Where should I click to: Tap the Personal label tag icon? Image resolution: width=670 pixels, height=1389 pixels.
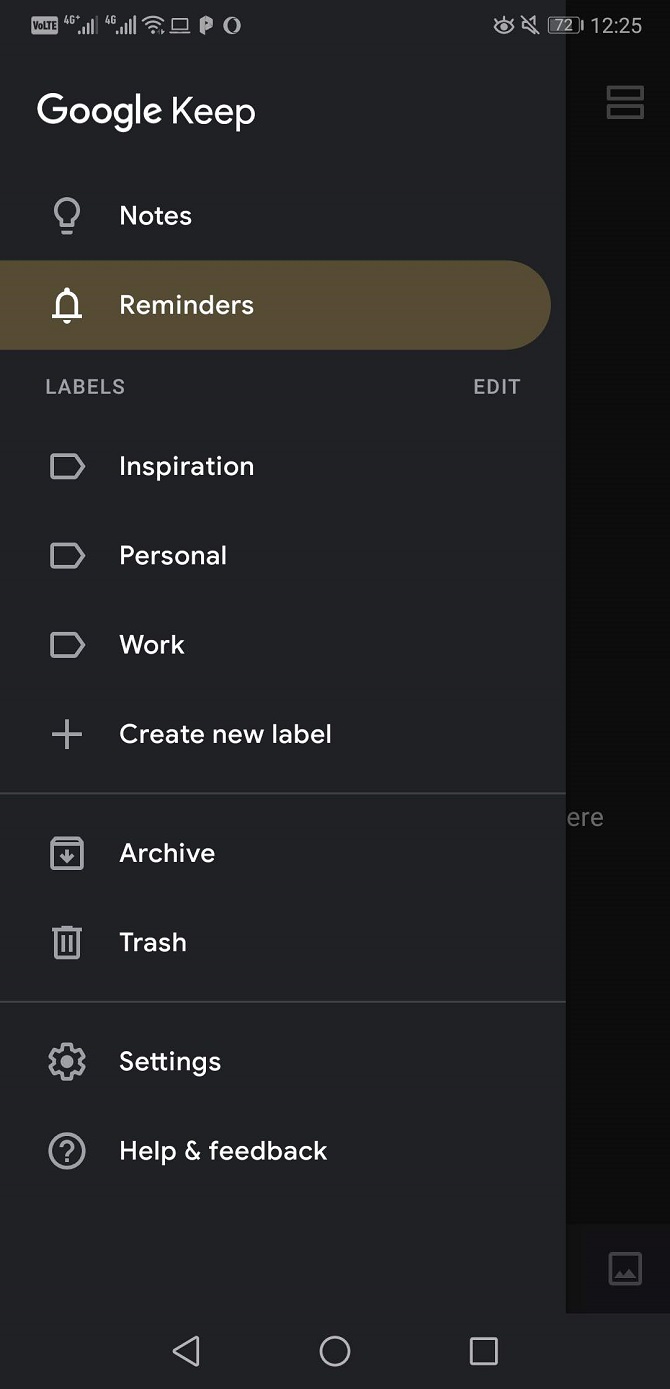point(67,555)
